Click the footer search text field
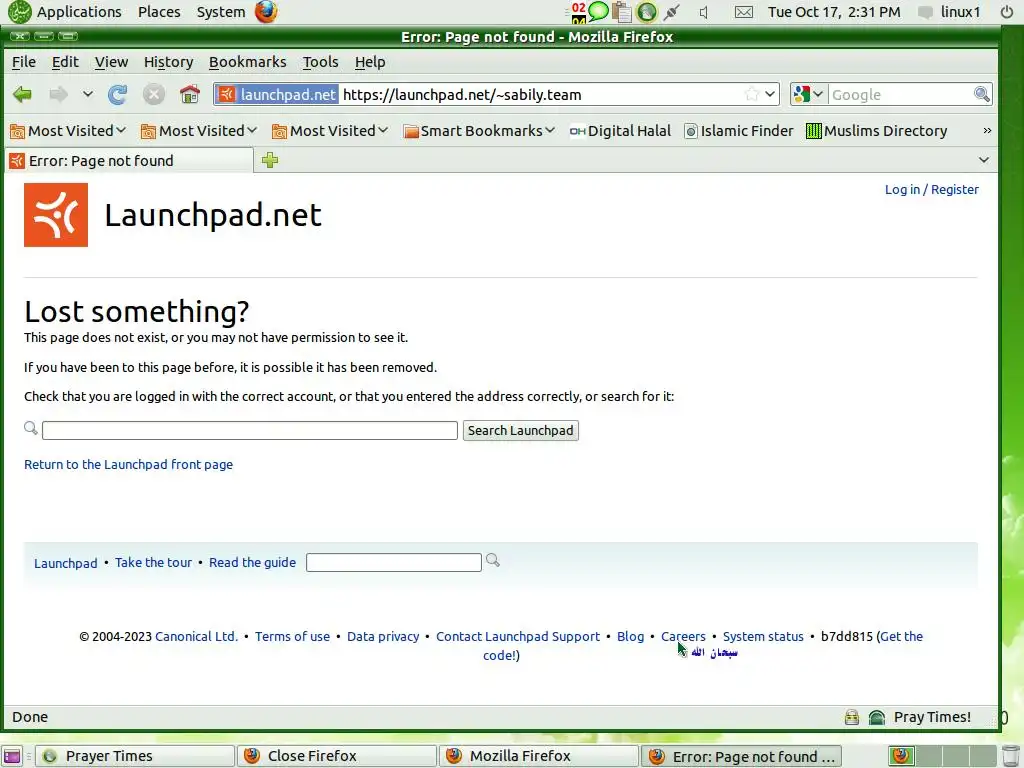This screenshot has width=1024, height=768. tap(394, 562)
